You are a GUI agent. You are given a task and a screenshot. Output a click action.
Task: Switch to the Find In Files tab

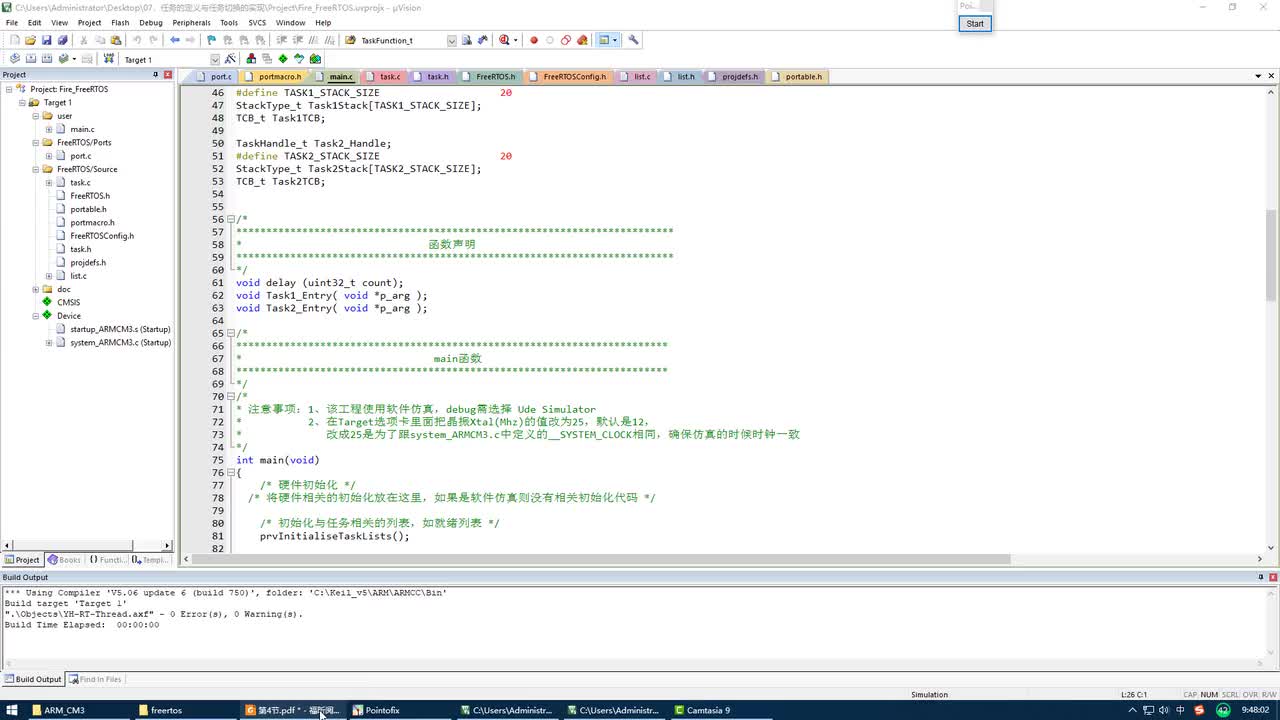click(x=96, y=679)
